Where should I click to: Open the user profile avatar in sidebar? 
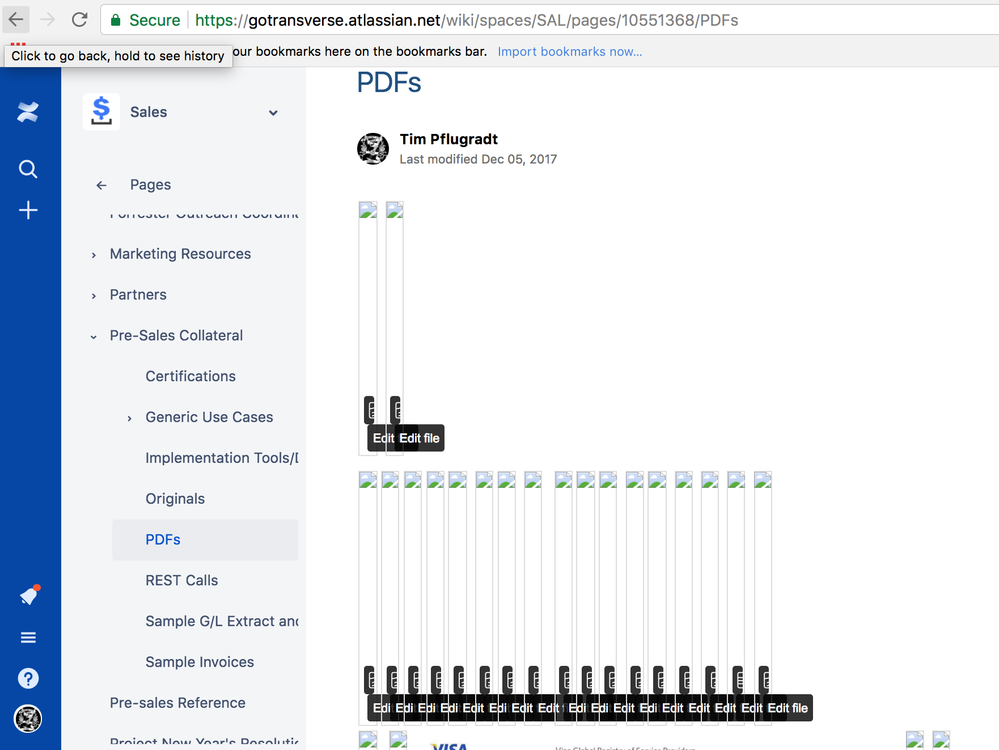pyautogui.click(x=28, y=719)
